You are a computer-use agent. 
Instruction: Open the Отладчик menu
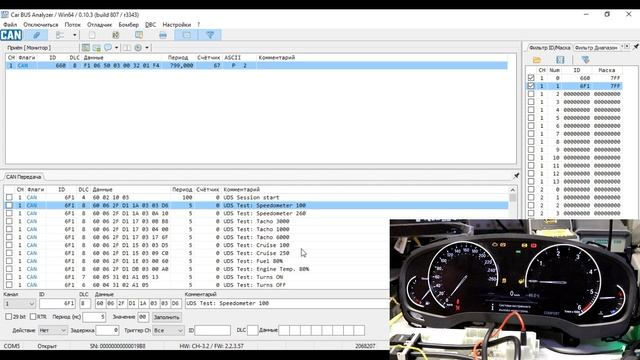pyautogui.click(x=100, y=24)
